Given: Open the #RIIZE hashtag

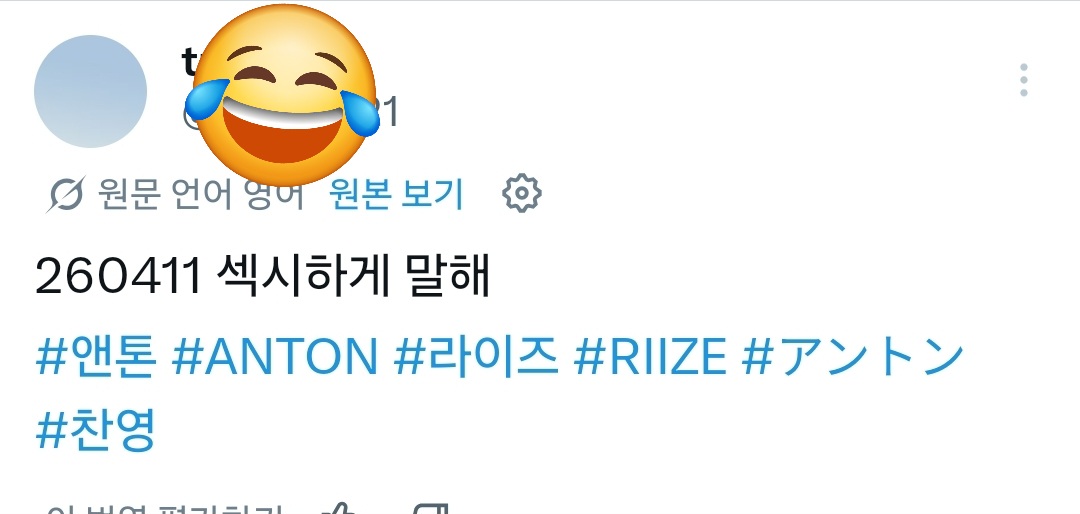Looking at the screenshot, I should pyautogui.click(x=650, y=356).
